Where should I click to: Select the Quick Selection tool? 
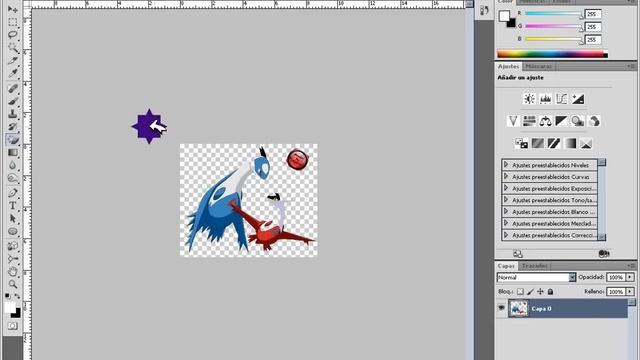pos(13,48)
